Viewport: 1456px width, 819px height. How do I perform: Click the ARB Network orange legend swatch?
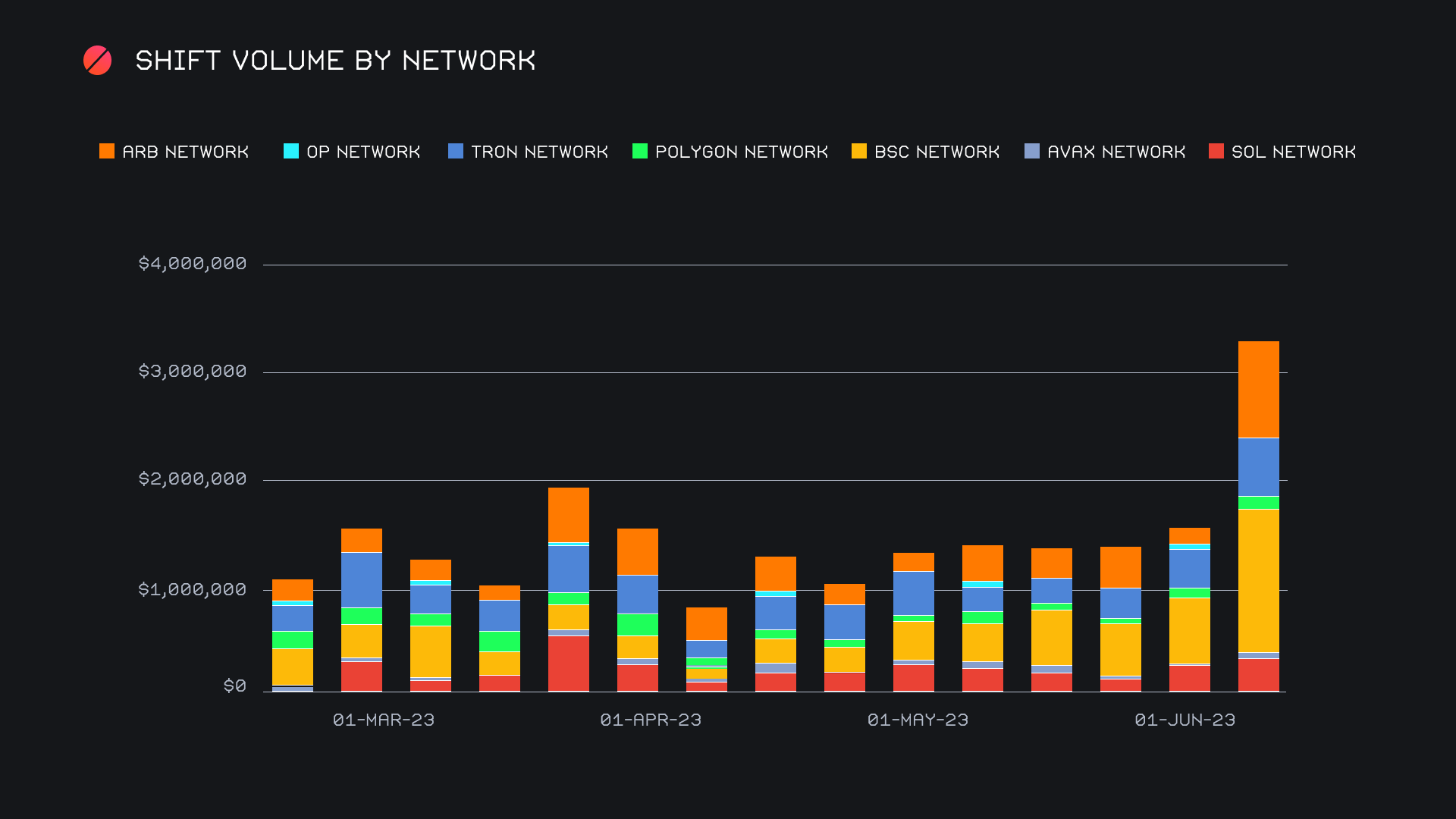pyautogui.click(x=107, y=152)
